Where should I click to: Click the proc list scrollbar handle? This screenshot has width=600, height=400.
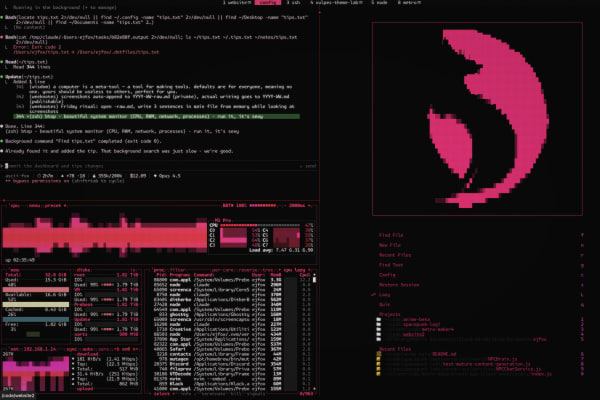315,280
